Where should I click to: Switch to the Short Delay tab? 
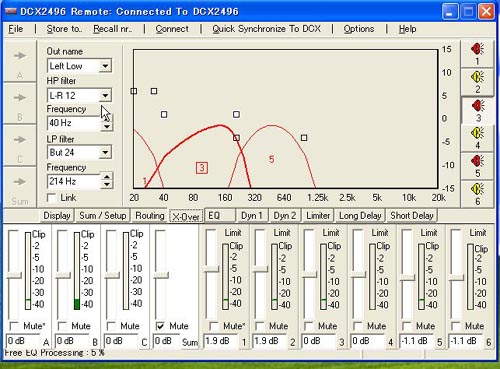[412, 216]
